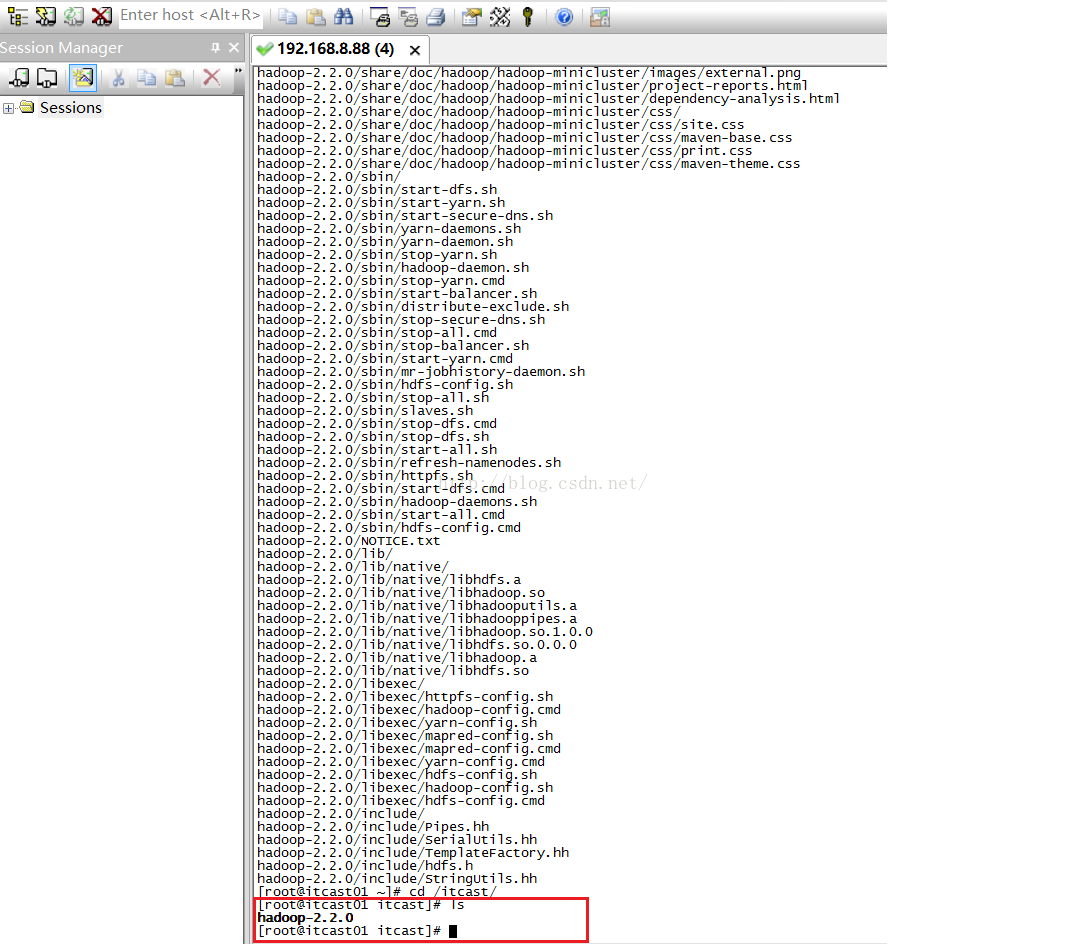Viewport: 1067px width, 944px height.
Task: Click the 'cd /itcast/' command line
Action: point(377,892)
